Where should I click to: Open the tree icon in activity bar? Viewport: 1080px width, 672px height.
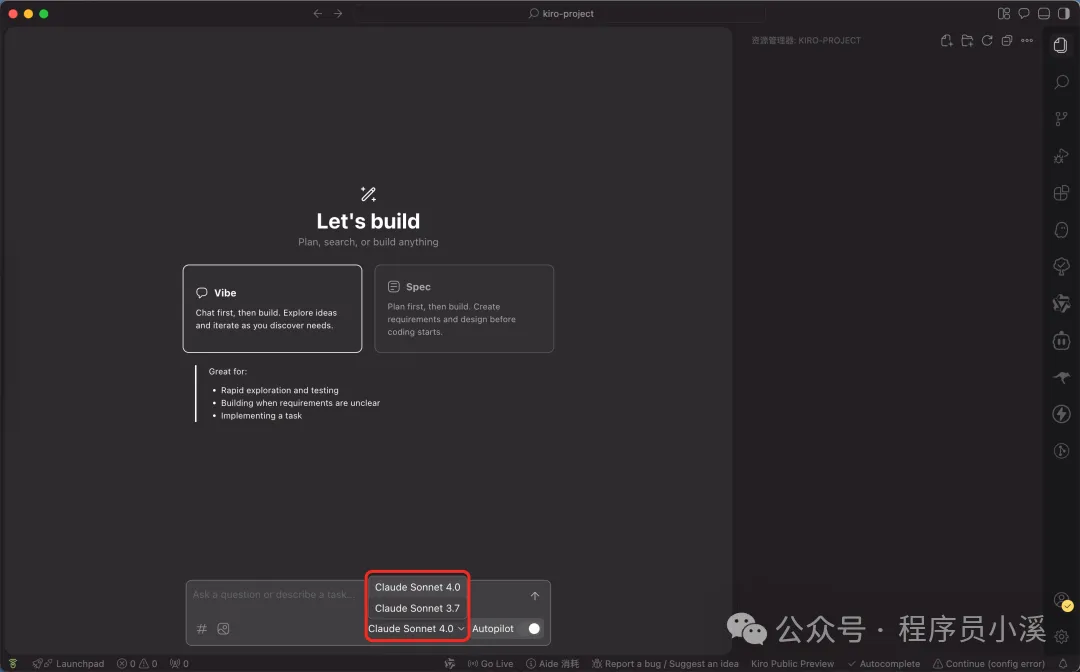tap(1061, 266)
